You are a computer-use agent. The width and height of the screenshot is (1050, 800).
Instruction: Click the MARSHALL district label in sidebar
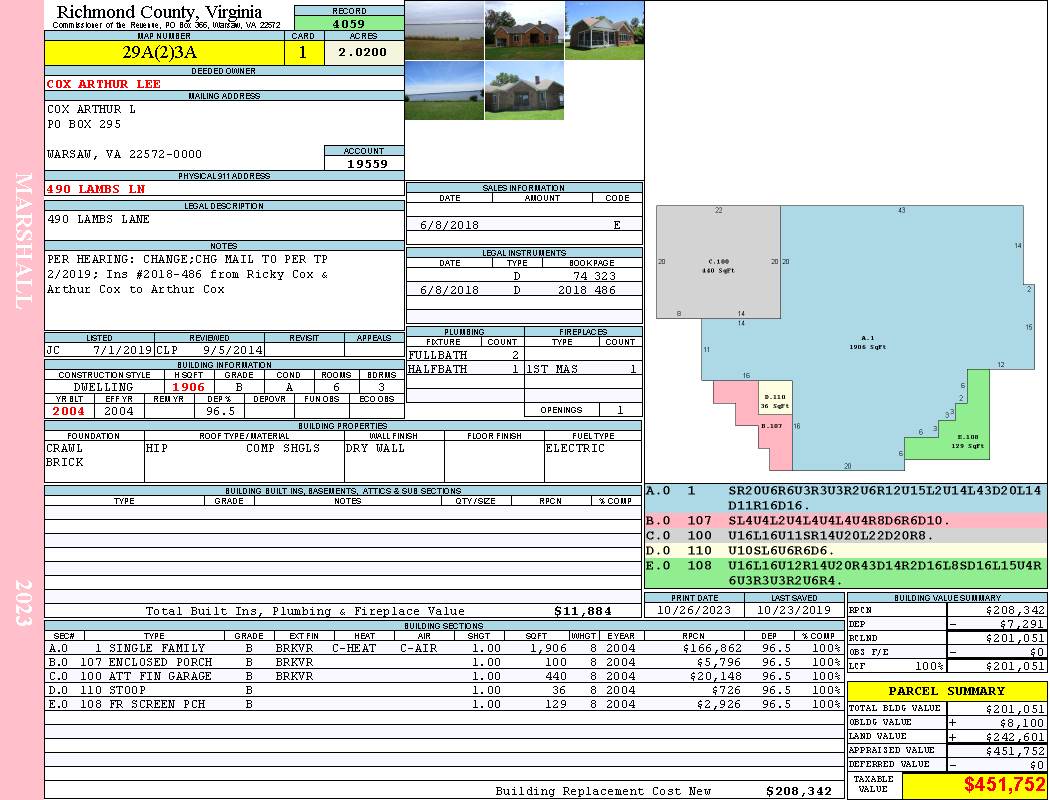point(23,241)
